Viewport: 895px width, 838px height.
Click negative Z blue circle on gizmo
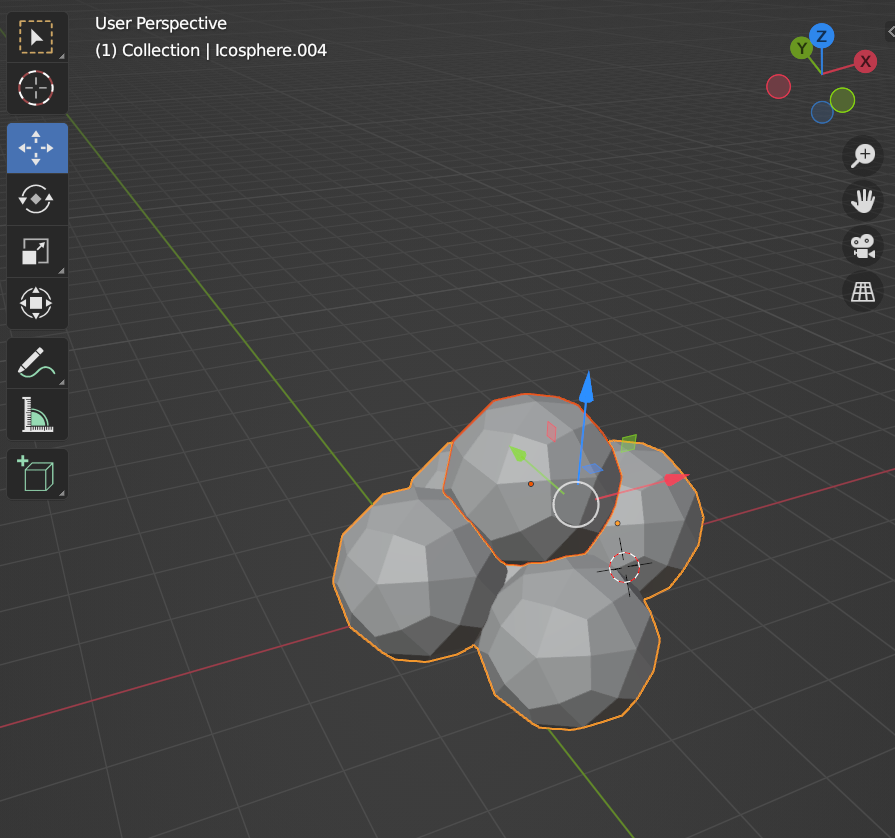(822, 112)
